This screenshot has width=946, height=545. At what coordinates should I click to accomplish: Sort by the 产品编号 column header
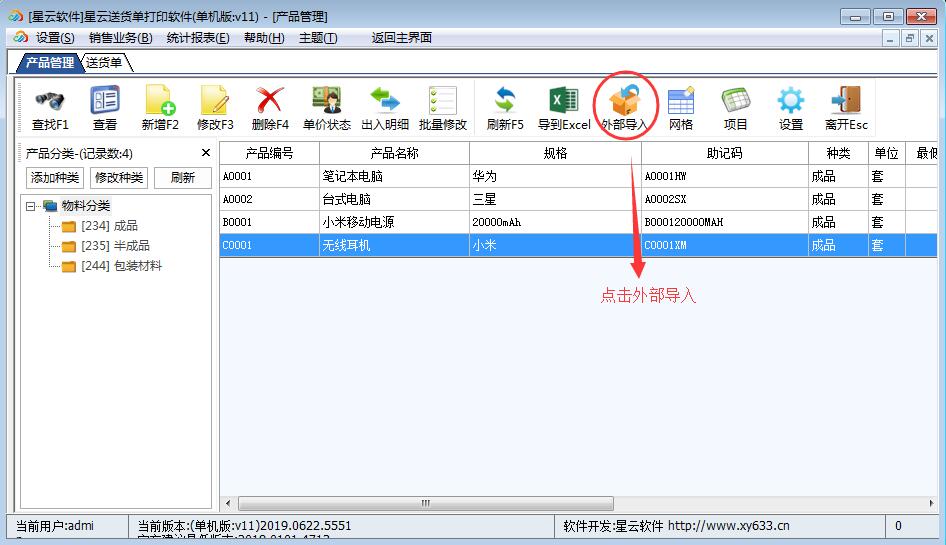[x=269, y=153]
